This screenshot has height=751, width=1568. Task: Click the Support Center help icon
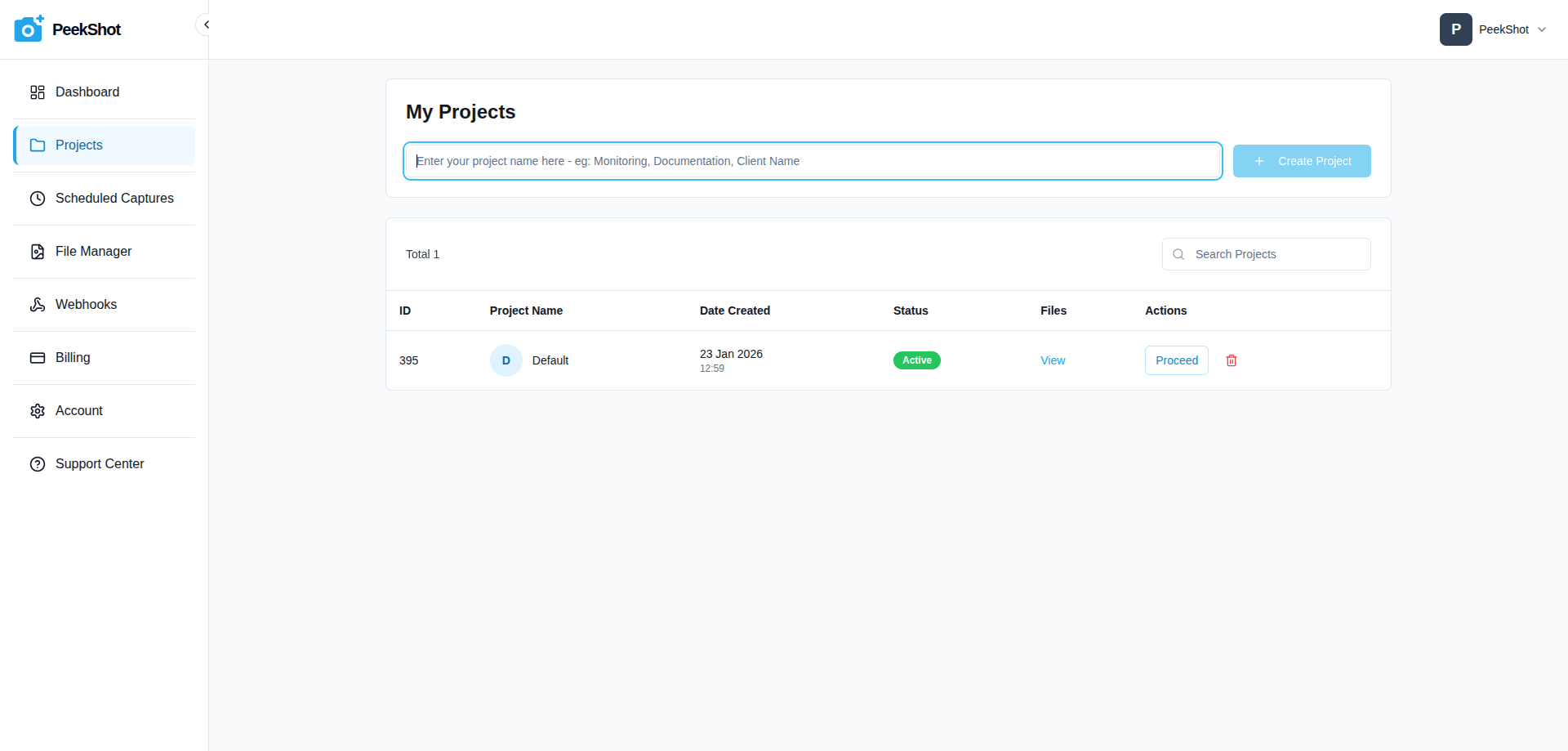pyautogui.click(x=38, y=464)
